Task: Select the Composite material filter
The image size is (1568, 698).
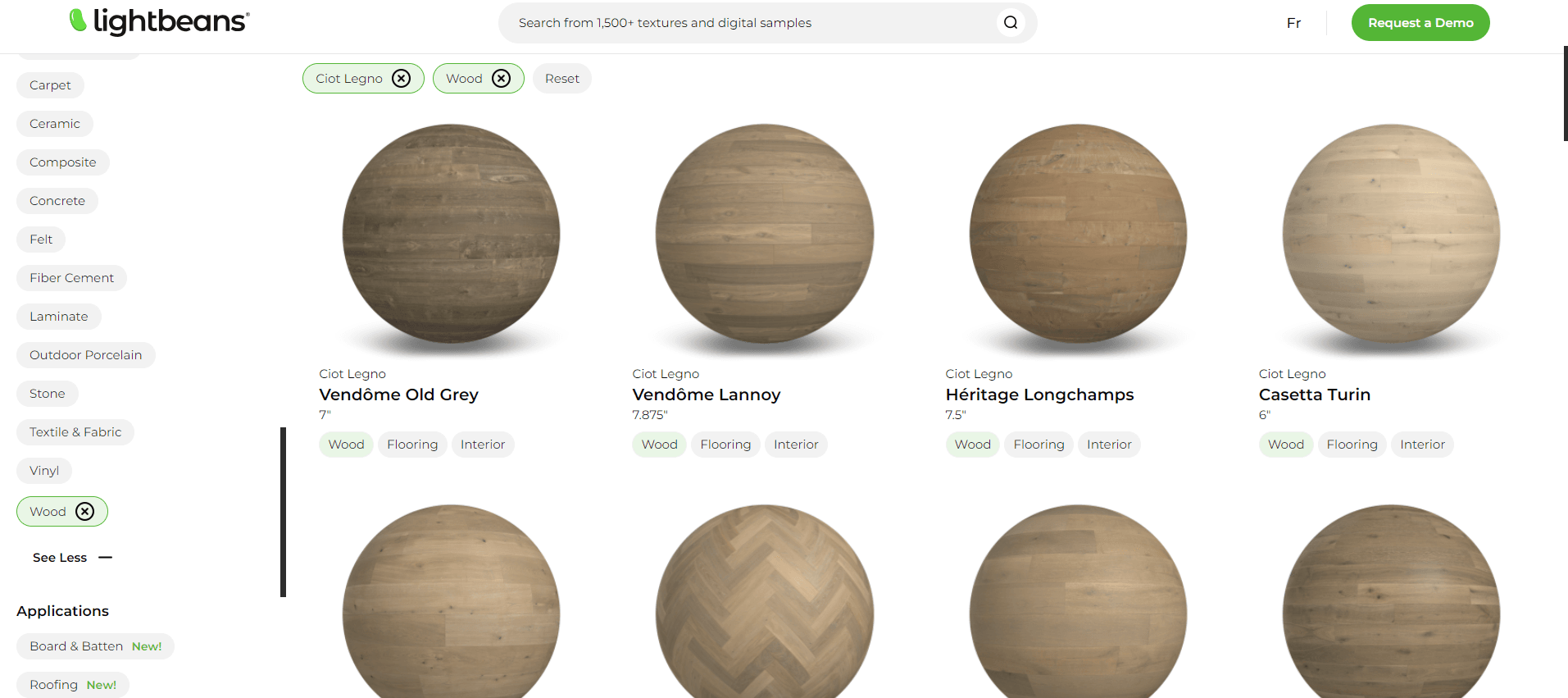Action: pos(63,162)
